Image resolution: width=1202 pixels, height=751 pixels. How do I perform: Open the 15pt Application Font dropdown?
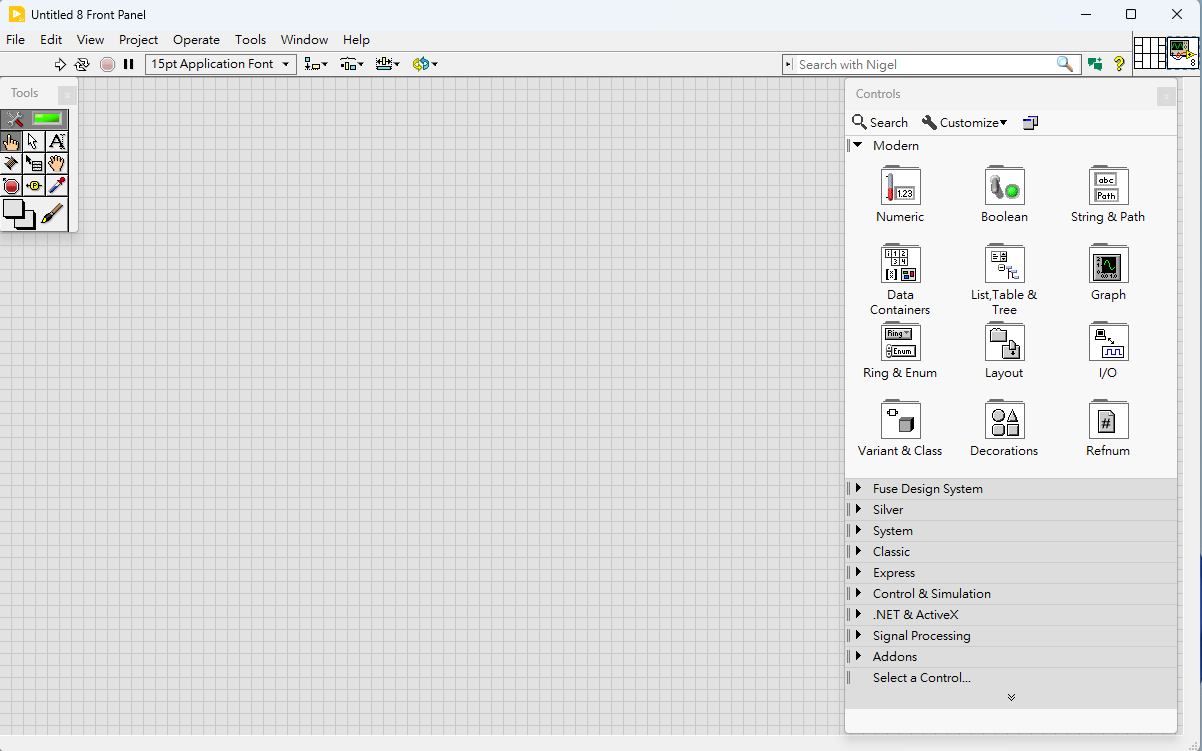[221, 64]
